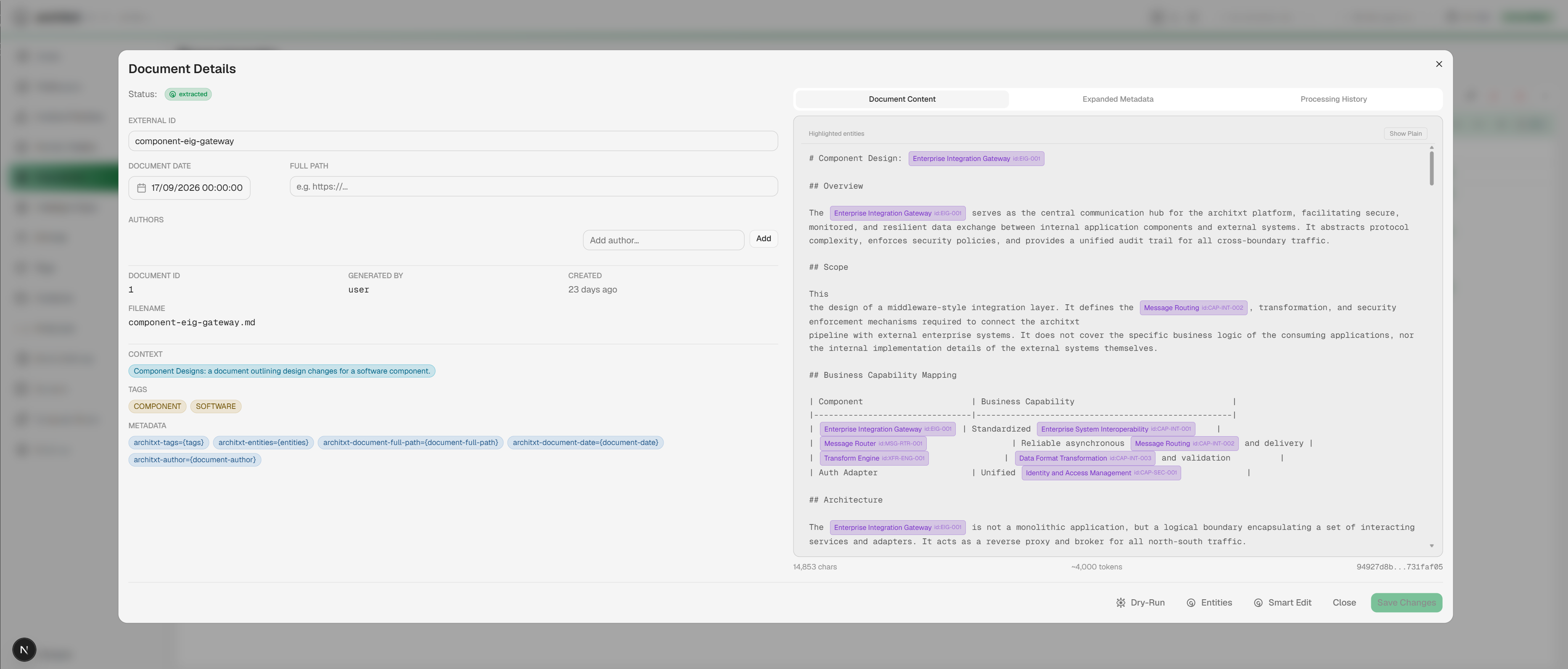Click the extracted status badge icon
1568x669 pixels.
(172, 94)
